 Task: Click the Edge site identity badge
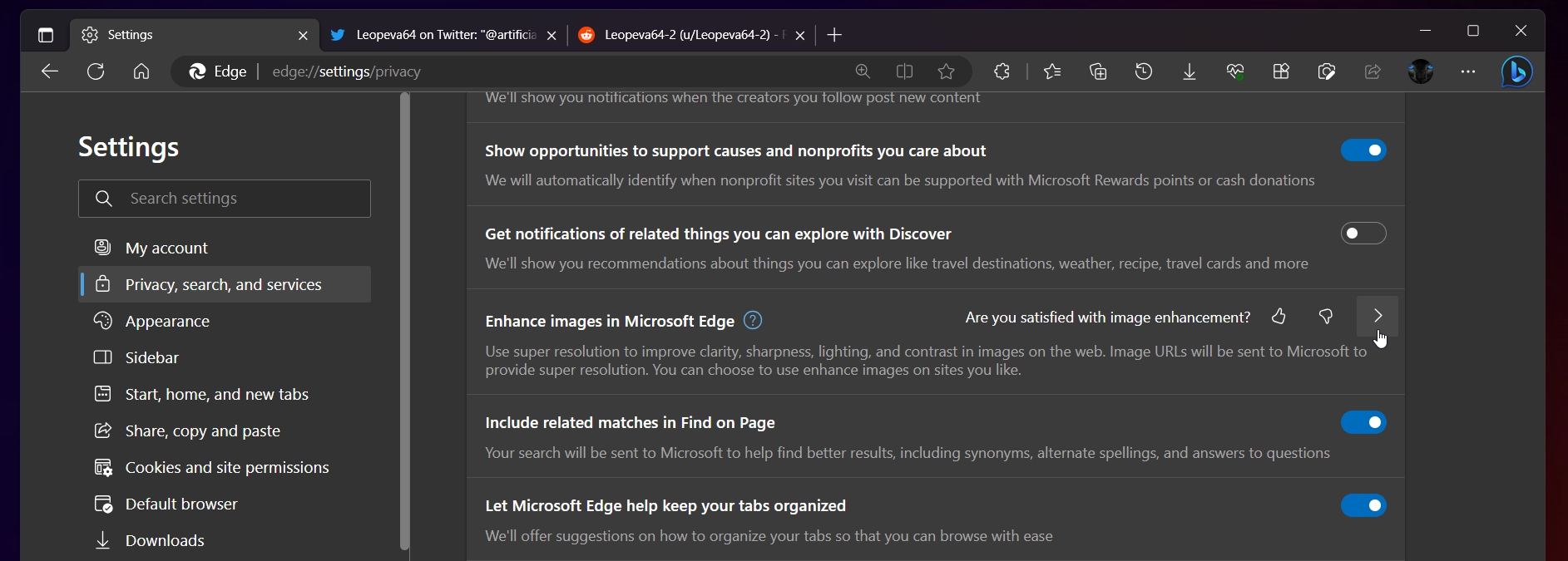tap(218, 71)
